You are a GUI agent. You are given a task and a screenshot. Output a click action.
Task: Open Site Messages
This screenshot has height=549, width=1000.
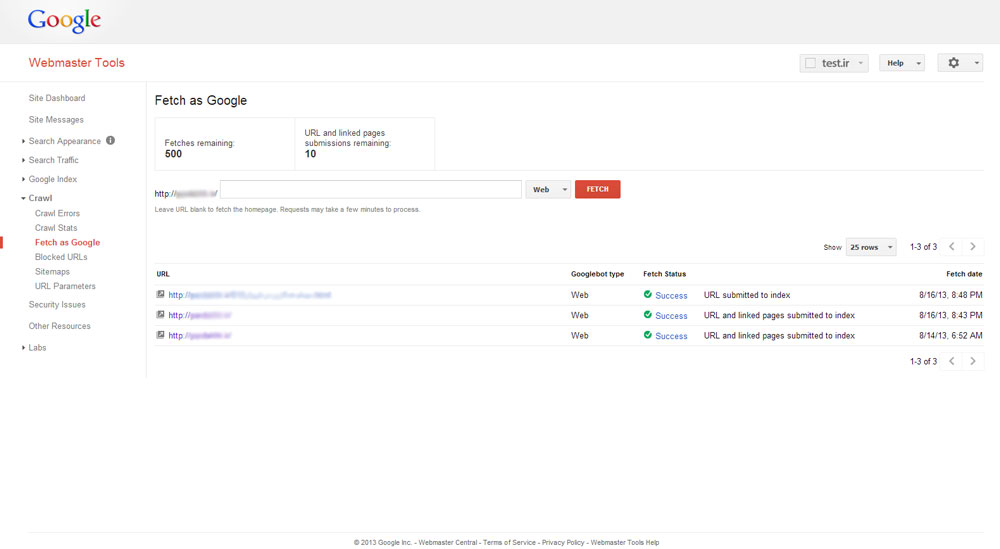(x=56, y=120)
